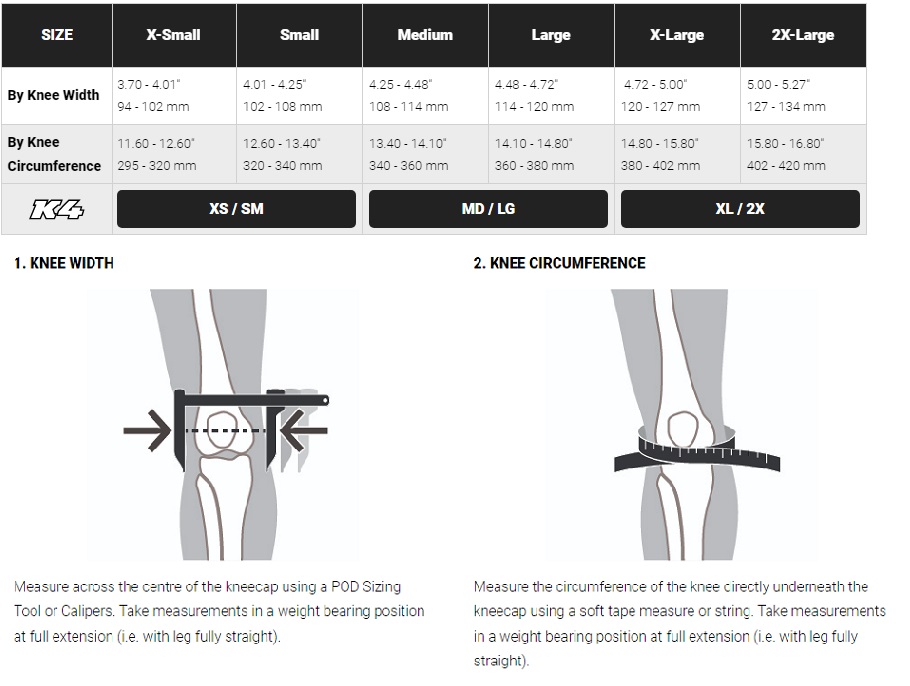Select the XS / SM size button
910x686 pixels.
point(237,210)
